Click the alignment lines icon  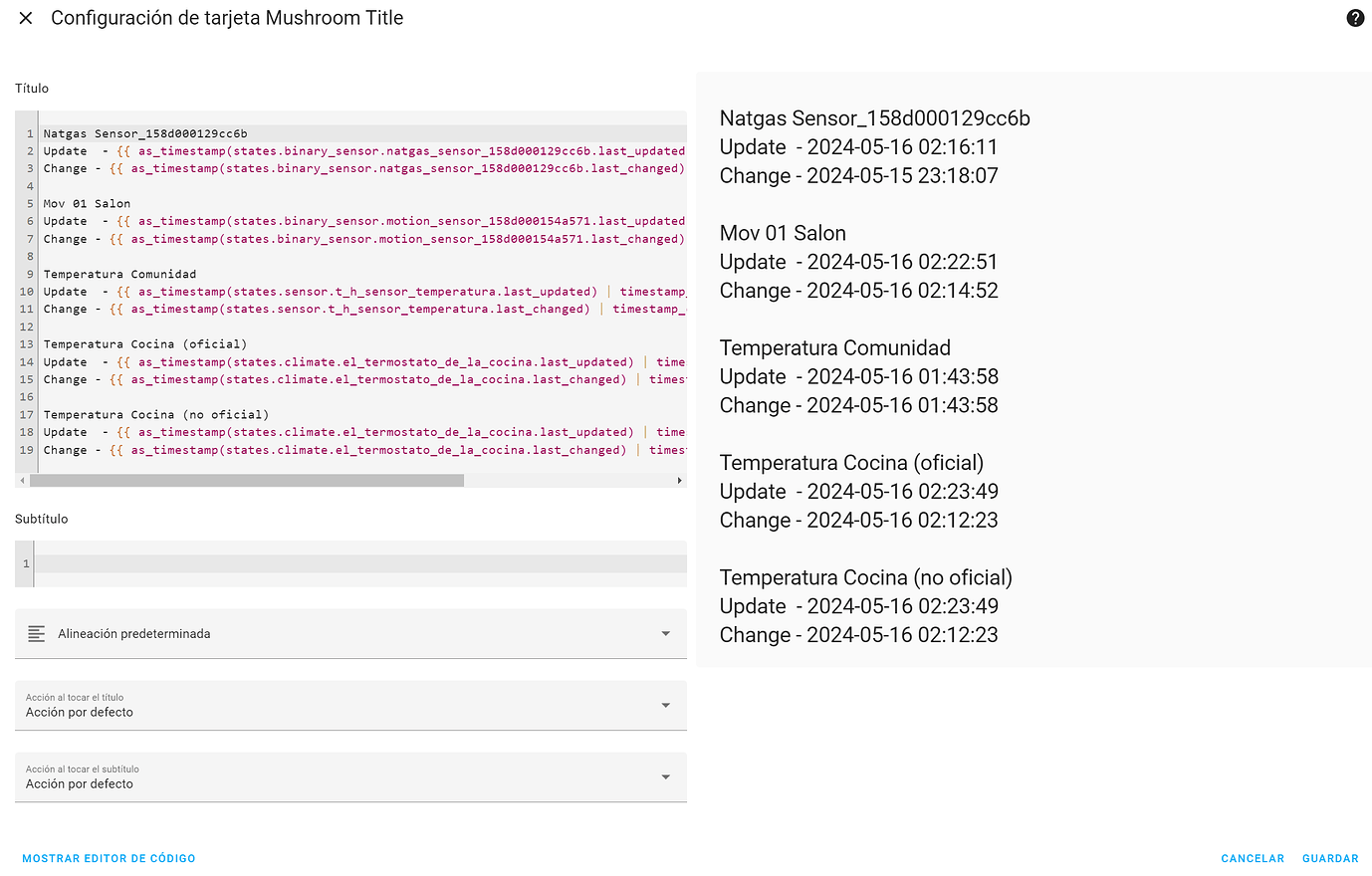coord(37,632)
